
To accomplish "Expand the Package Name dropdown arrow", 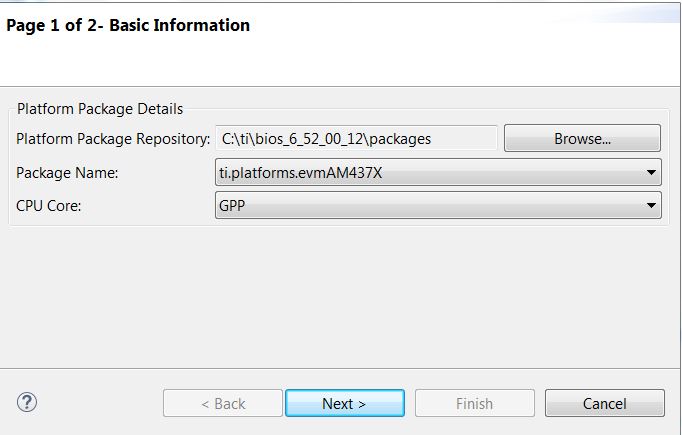I will [652, 173].
